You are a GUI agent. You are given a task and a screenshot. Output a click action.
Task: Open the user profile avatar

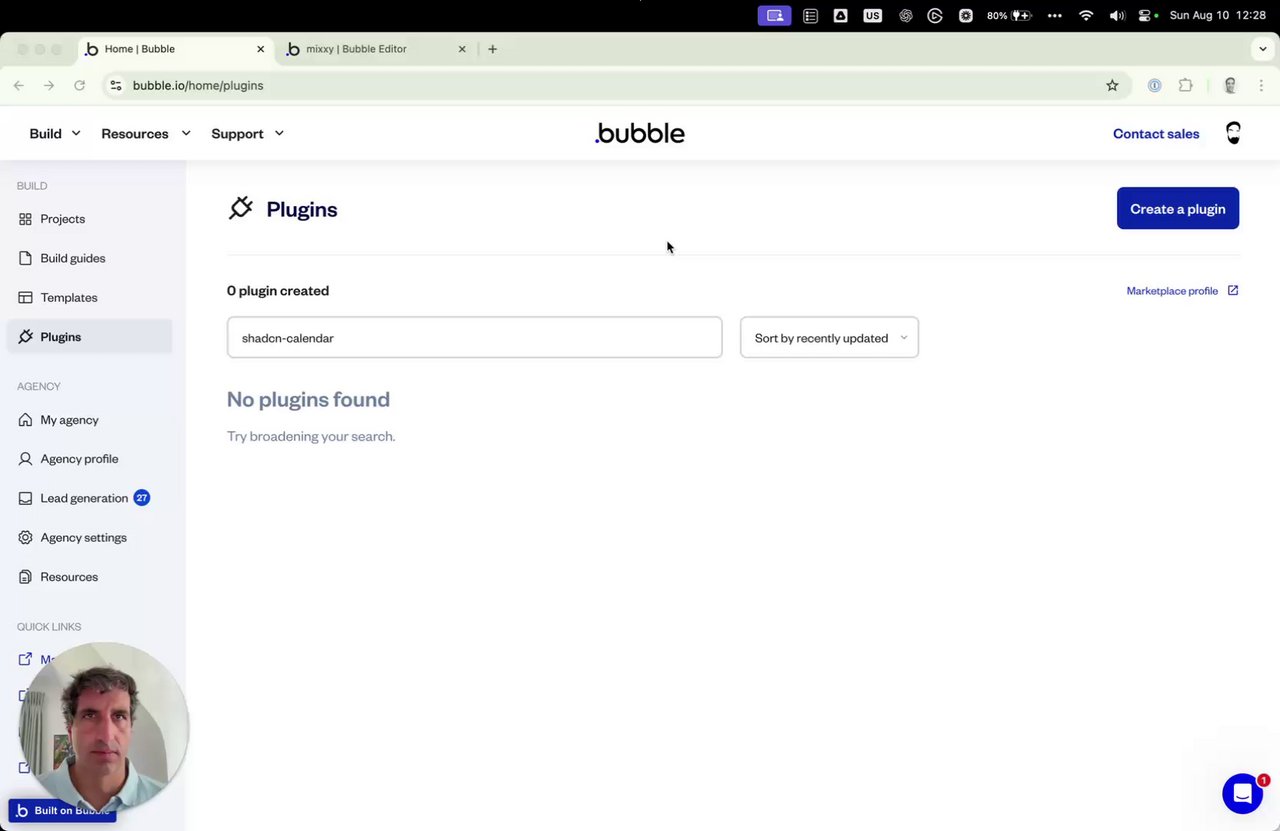pos(1233,134)
